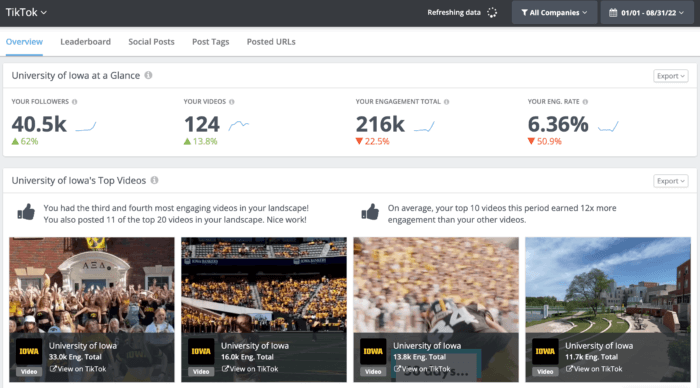Open the TikTok channel dropdown
Image resolution: width=700 pixels, height=388 pixels.
(26, 13)
